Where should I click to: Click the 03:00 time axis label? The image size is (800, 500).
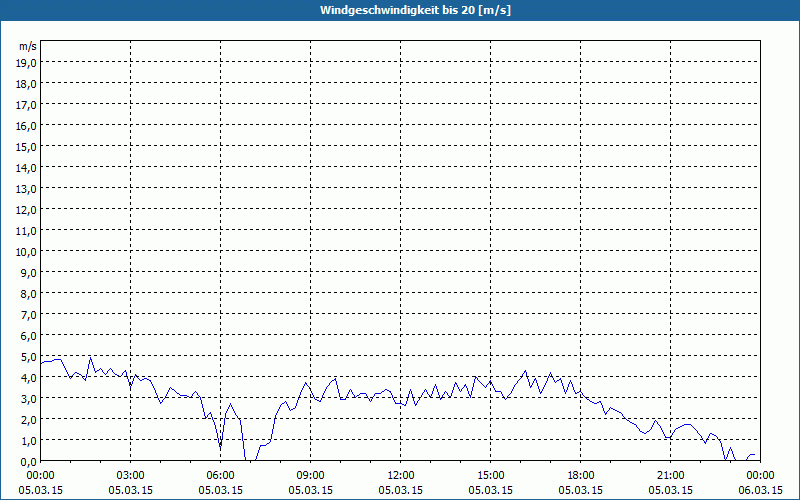point(131,476)
